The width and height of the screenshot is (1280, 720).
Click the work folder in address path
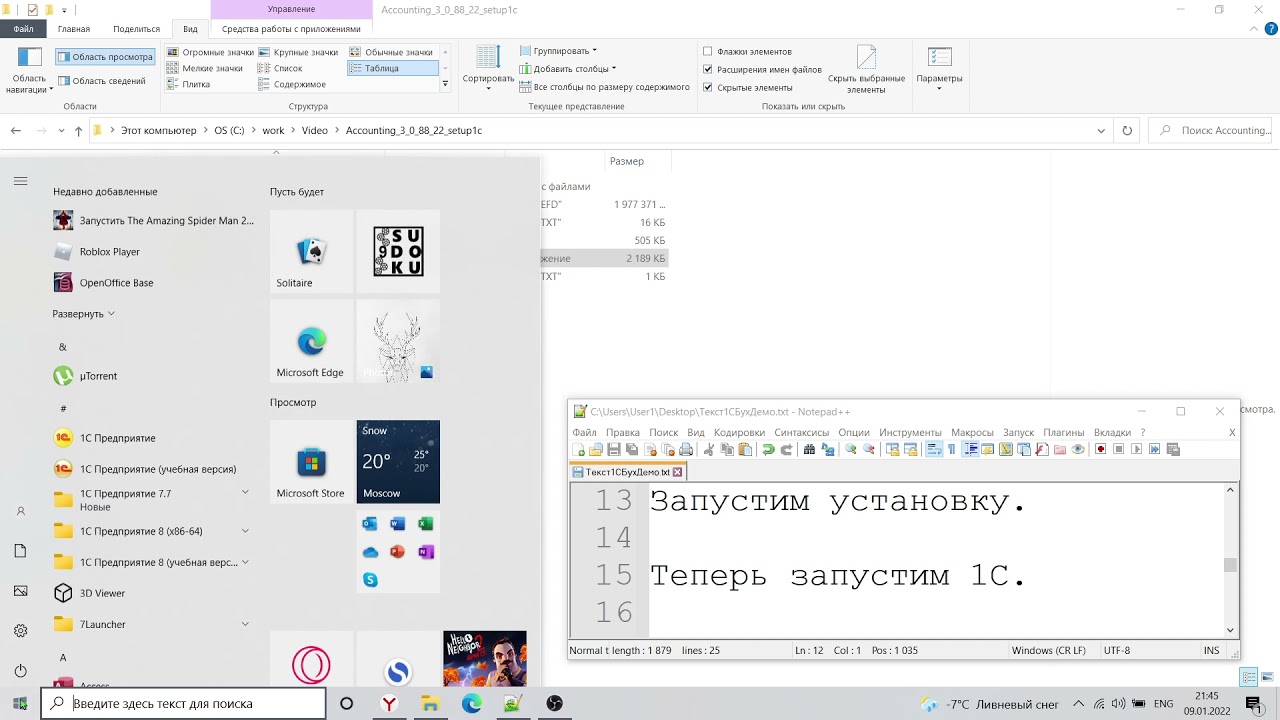[273, 131]
